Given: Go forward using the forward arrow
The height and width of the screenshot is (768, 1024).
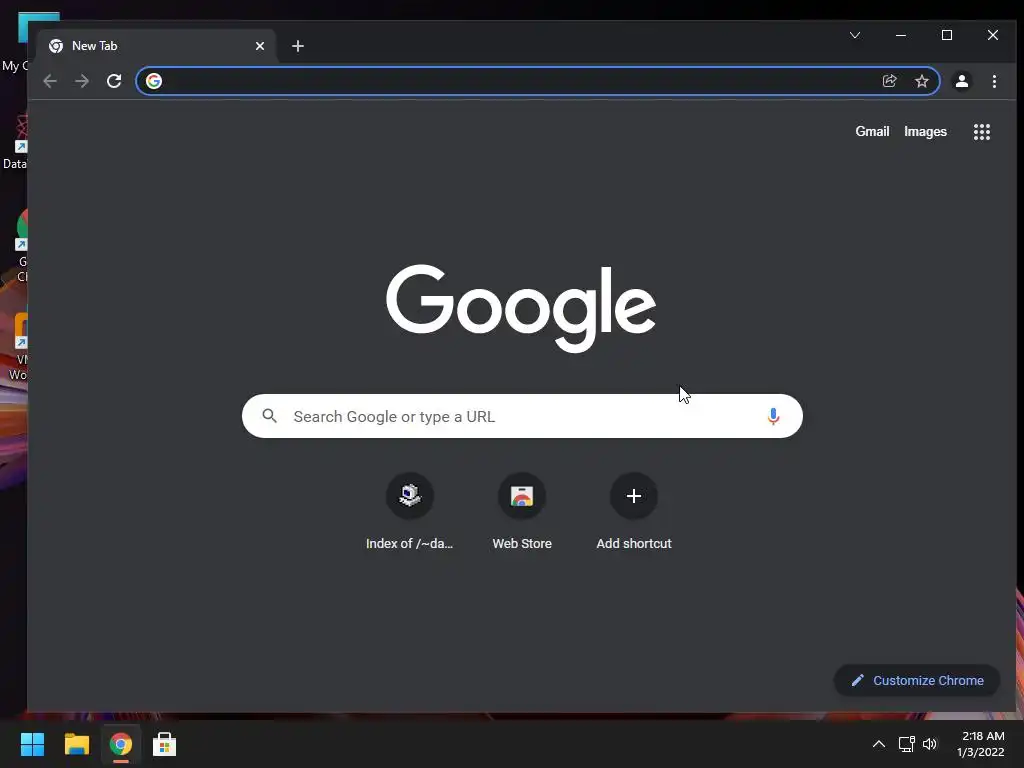Looking at the screenshot, I should pyautogui.click(x=82, y=81).
